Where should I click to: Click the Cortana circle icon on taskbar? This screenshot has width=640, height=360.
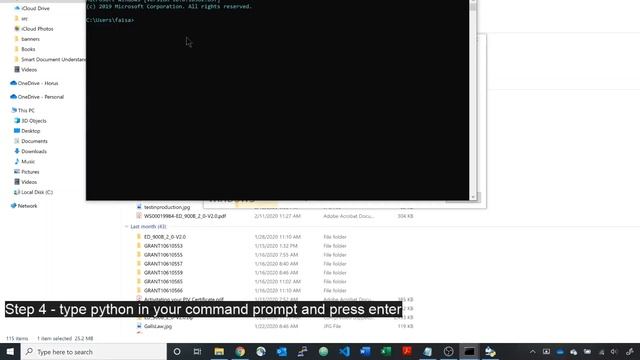[x=177, y=351]
